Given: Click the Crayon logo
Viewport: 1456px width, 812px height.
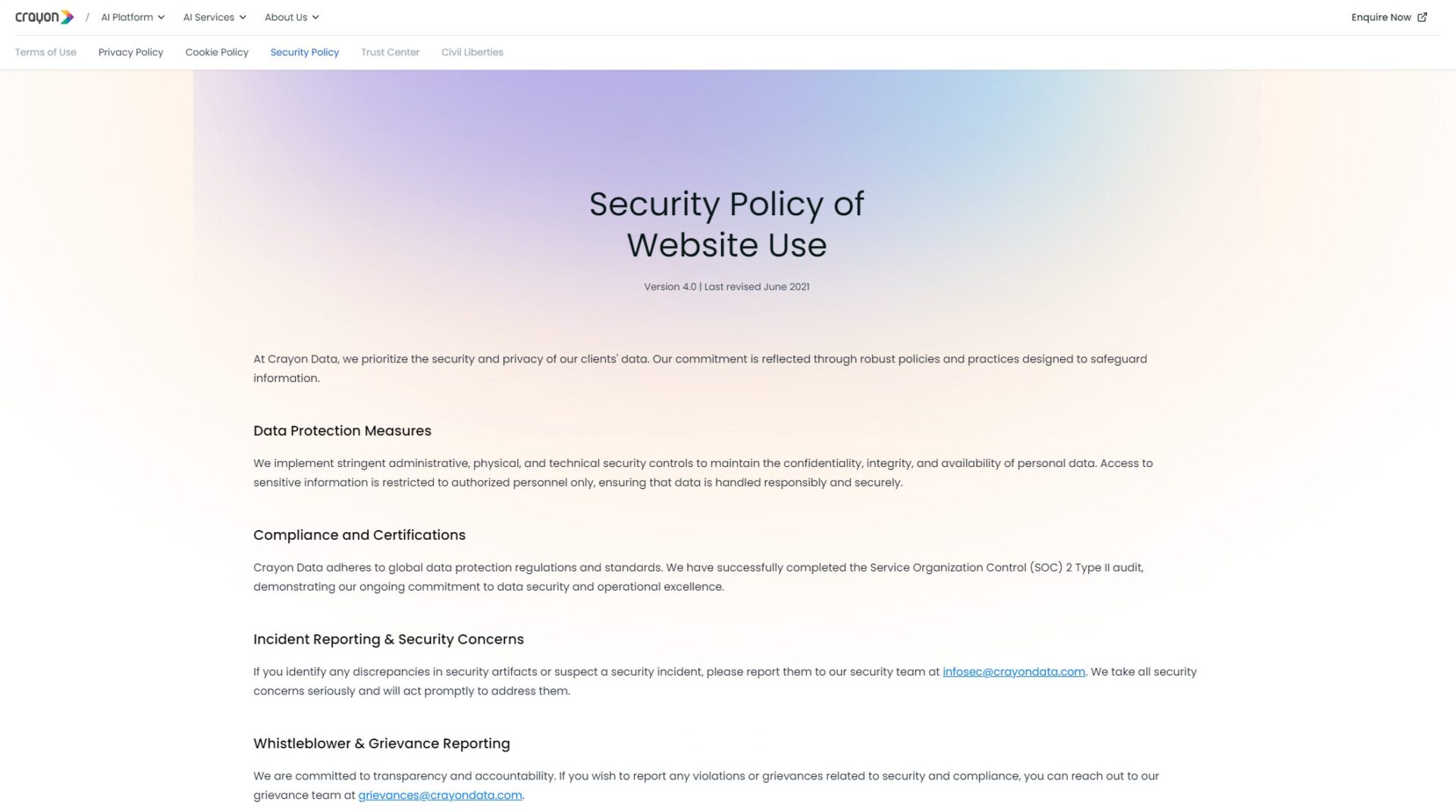Looking at the screenshot, I should (44, 17).
